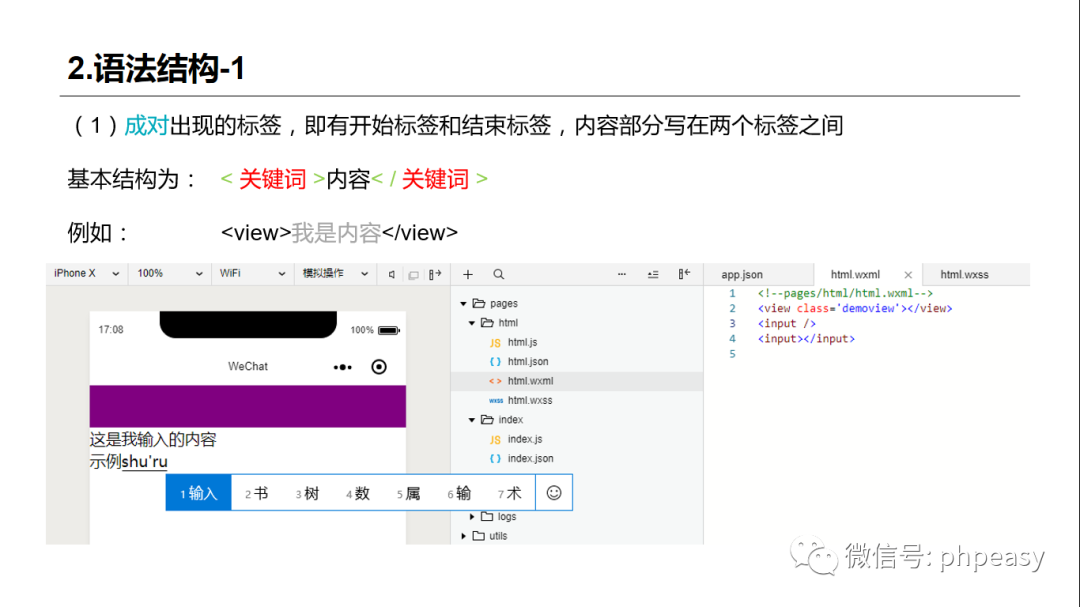
Task: Click the outline/format icon near the editor tabs
Action: [x=653, y=274]
